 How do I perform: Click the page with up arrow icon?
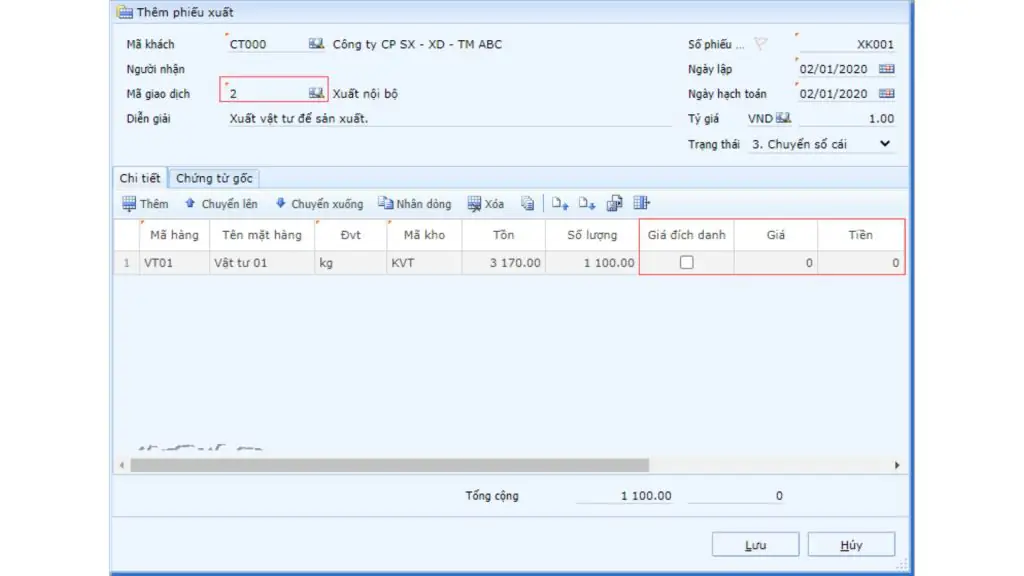[560, 204]
